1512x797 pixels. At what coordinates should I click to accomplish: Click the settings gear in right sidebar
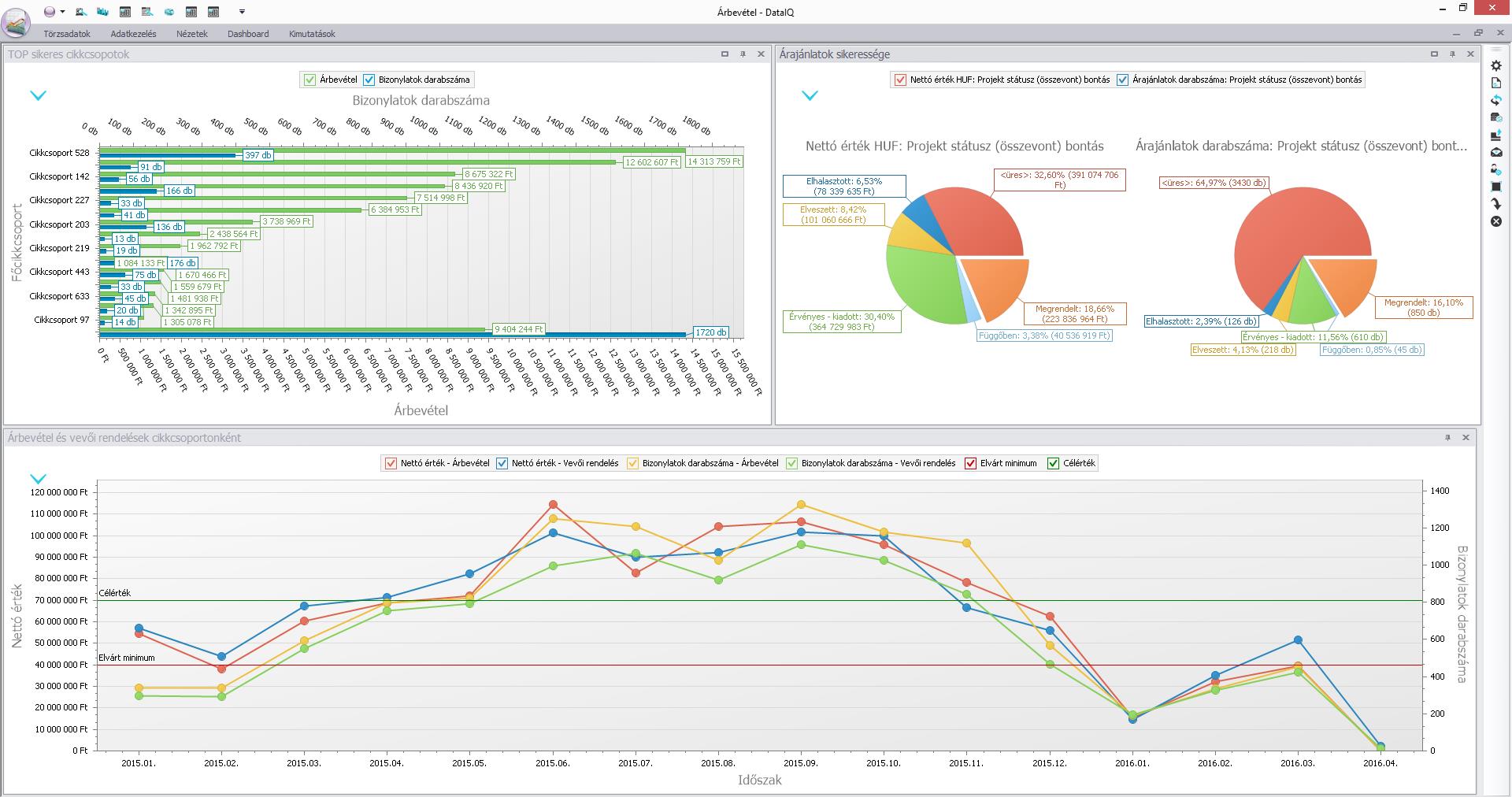tap(1496, 66)
